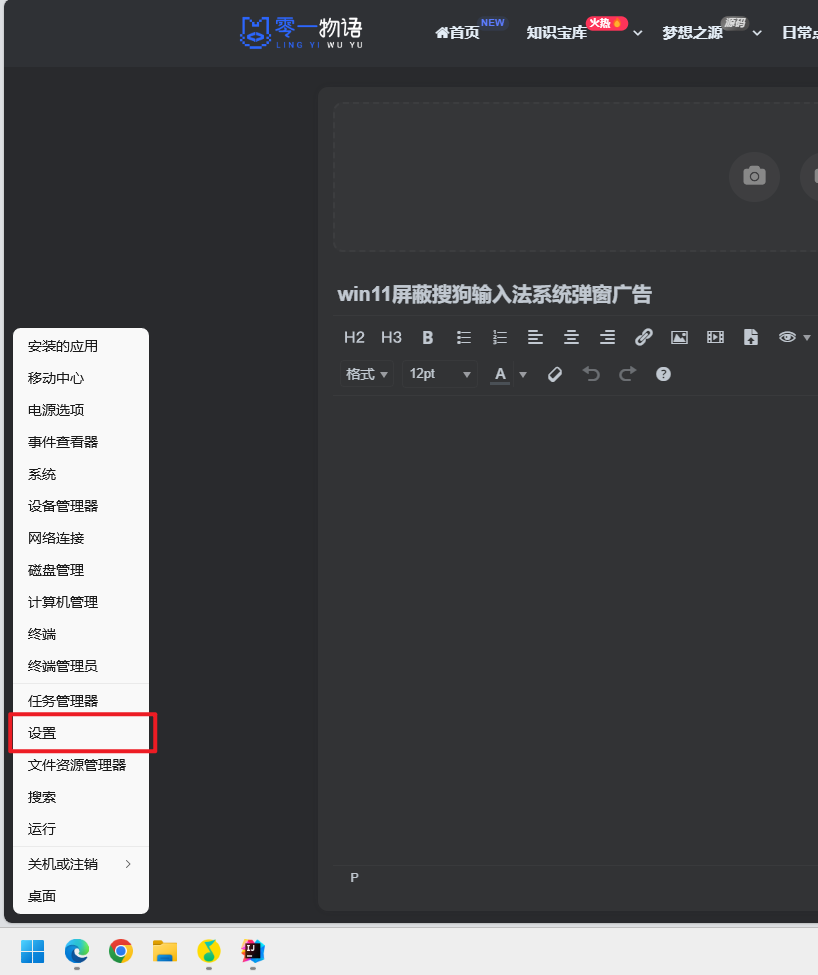Toggle the eye visibility option

788,337
